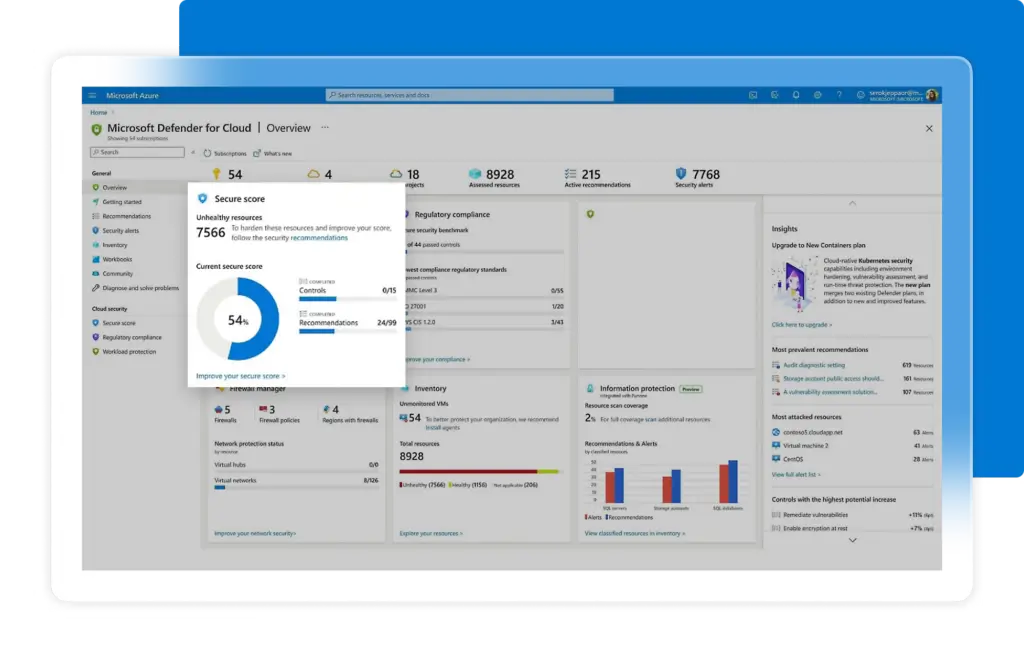Click the green shield icon in the empty card

pos(590,214)
